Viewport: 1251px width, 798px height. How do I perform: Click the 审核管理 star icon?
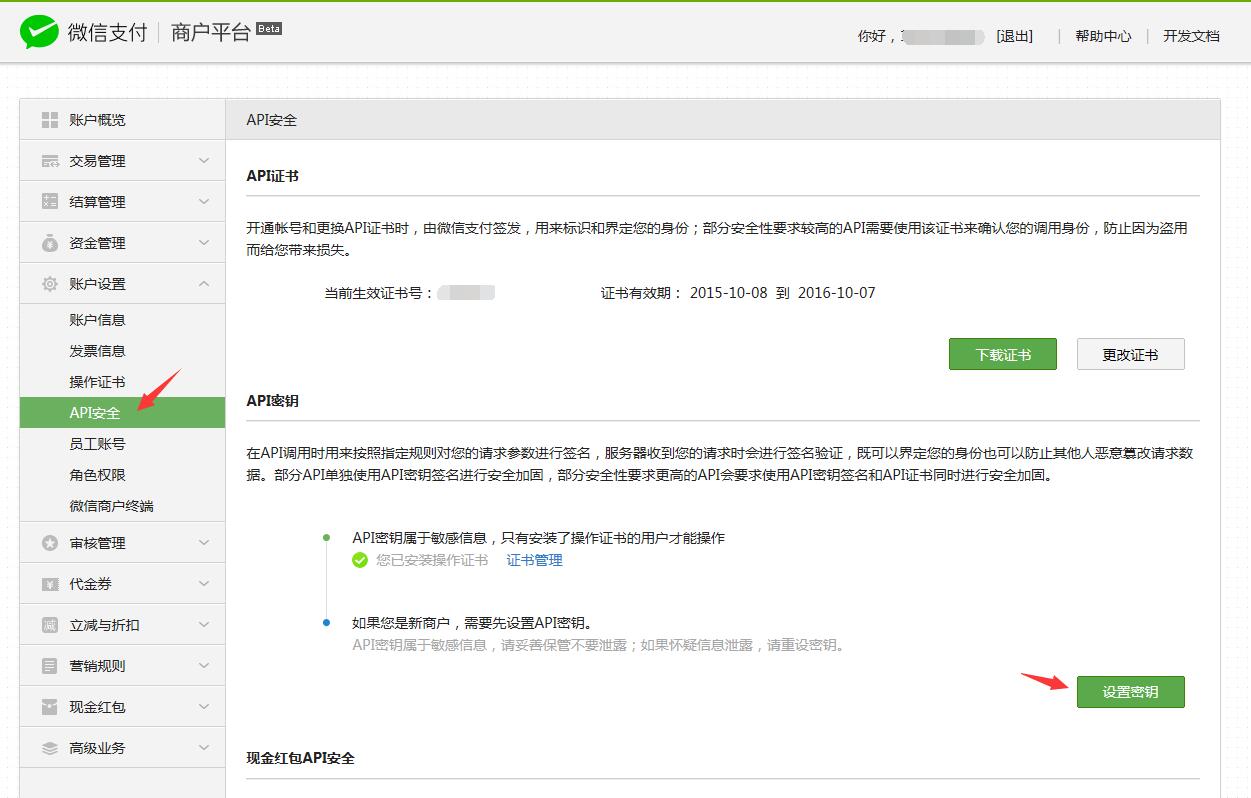coord(50,543)
